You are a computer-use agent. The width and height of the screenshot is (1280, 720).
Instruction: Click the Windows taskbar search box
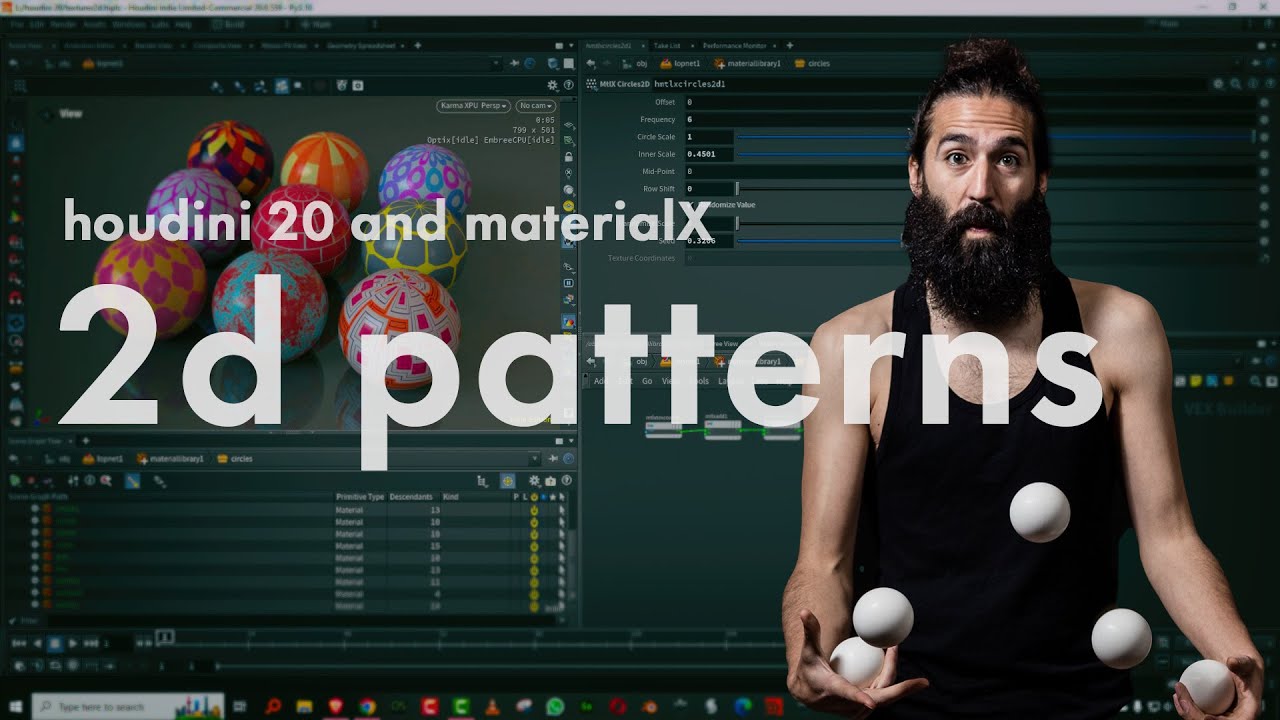point(128,706)
